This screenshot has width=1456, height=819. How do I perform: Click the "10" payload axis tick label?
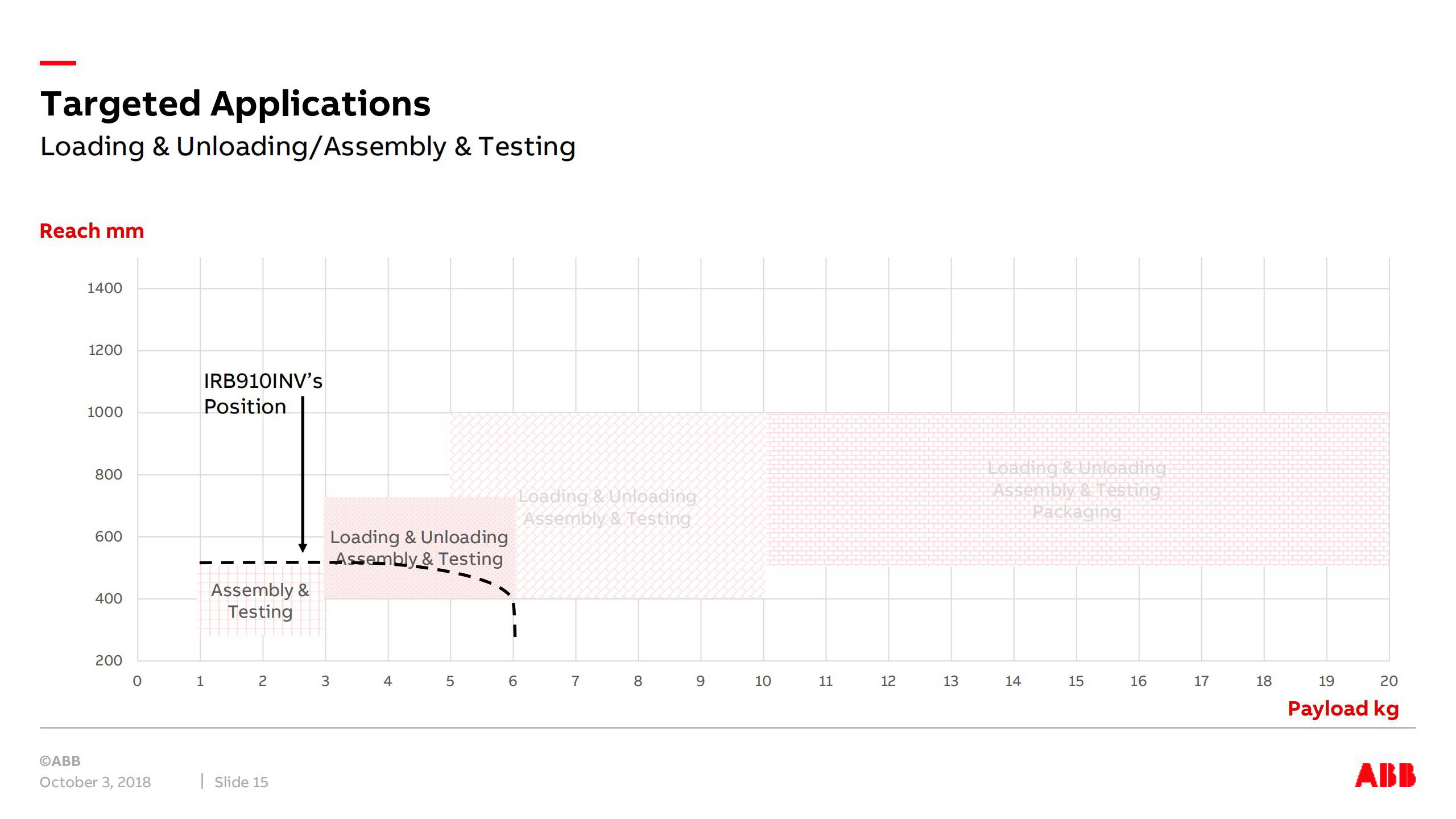(x=763, y=681)
